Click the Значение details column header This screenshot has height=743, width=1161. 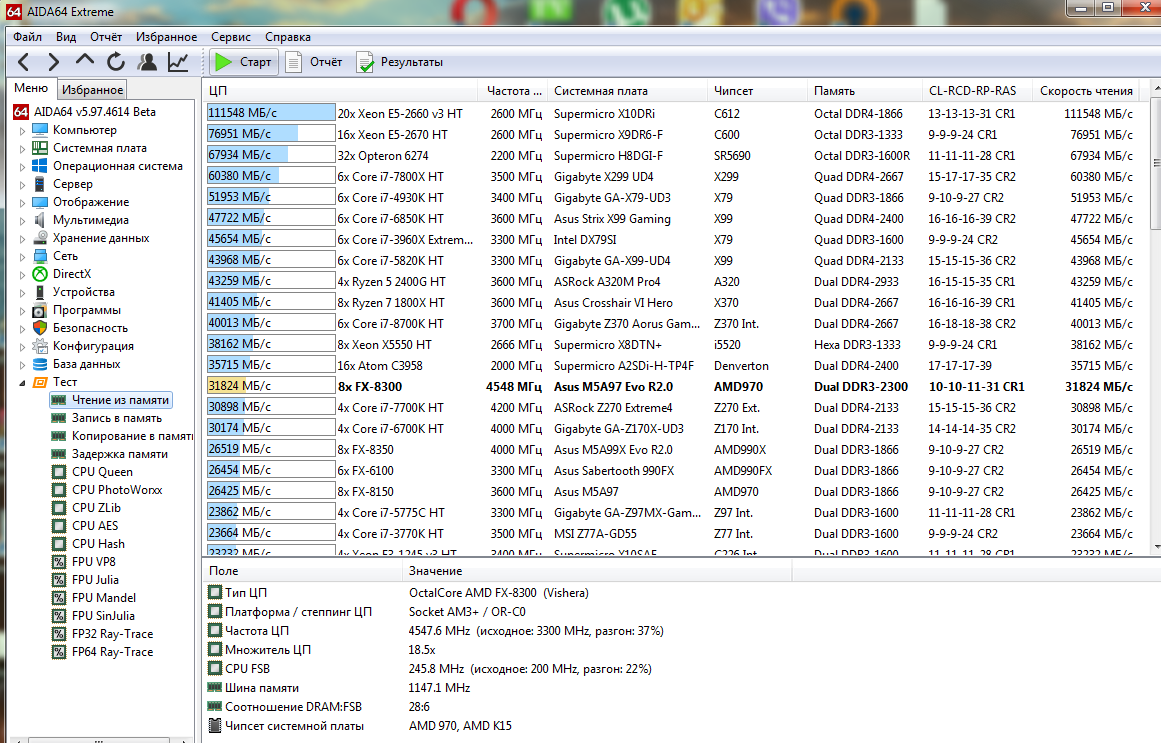tap(597, 571)
